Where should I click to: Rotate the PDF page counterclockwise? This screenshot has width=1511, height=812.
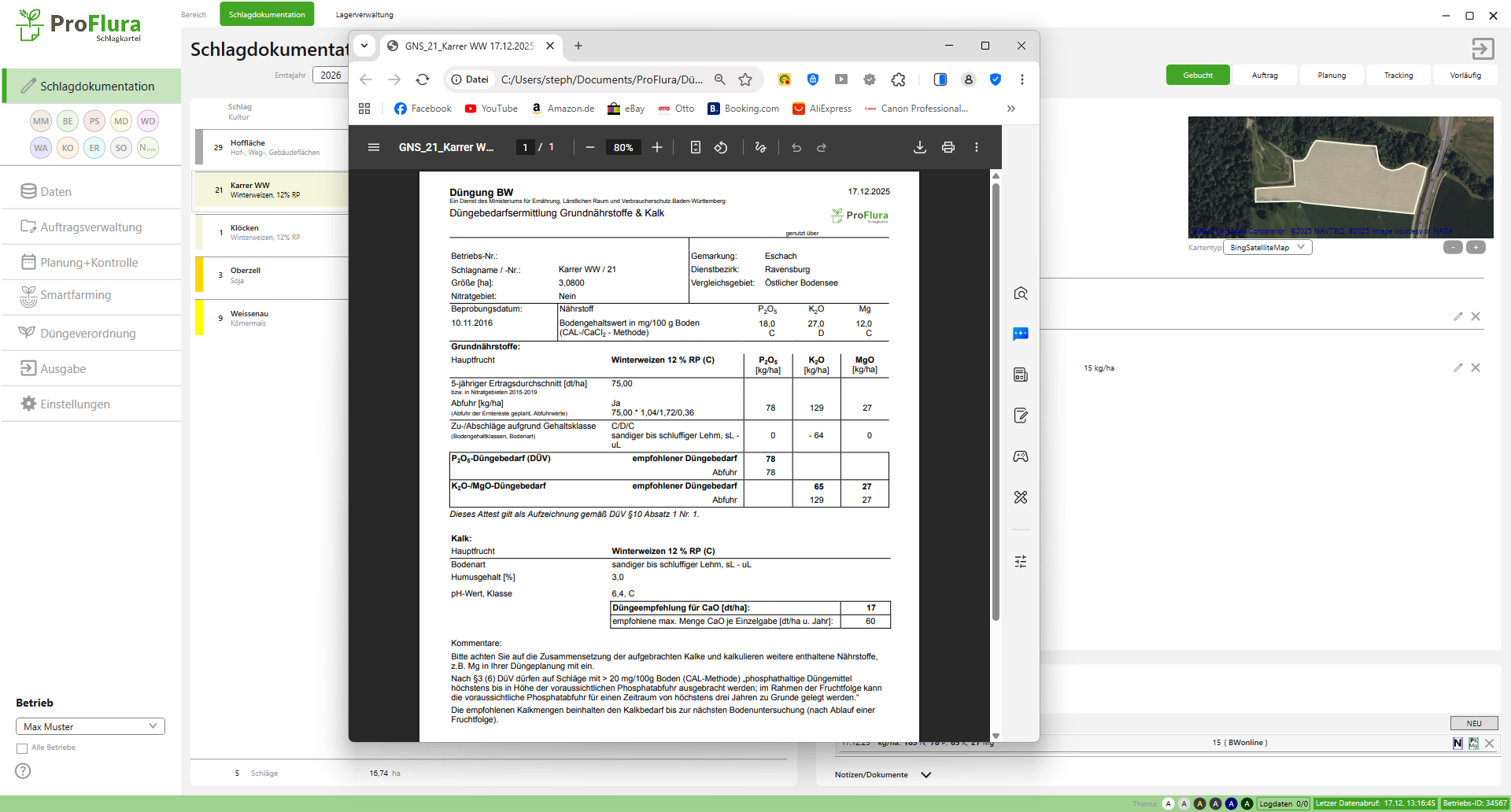(721, 148)
